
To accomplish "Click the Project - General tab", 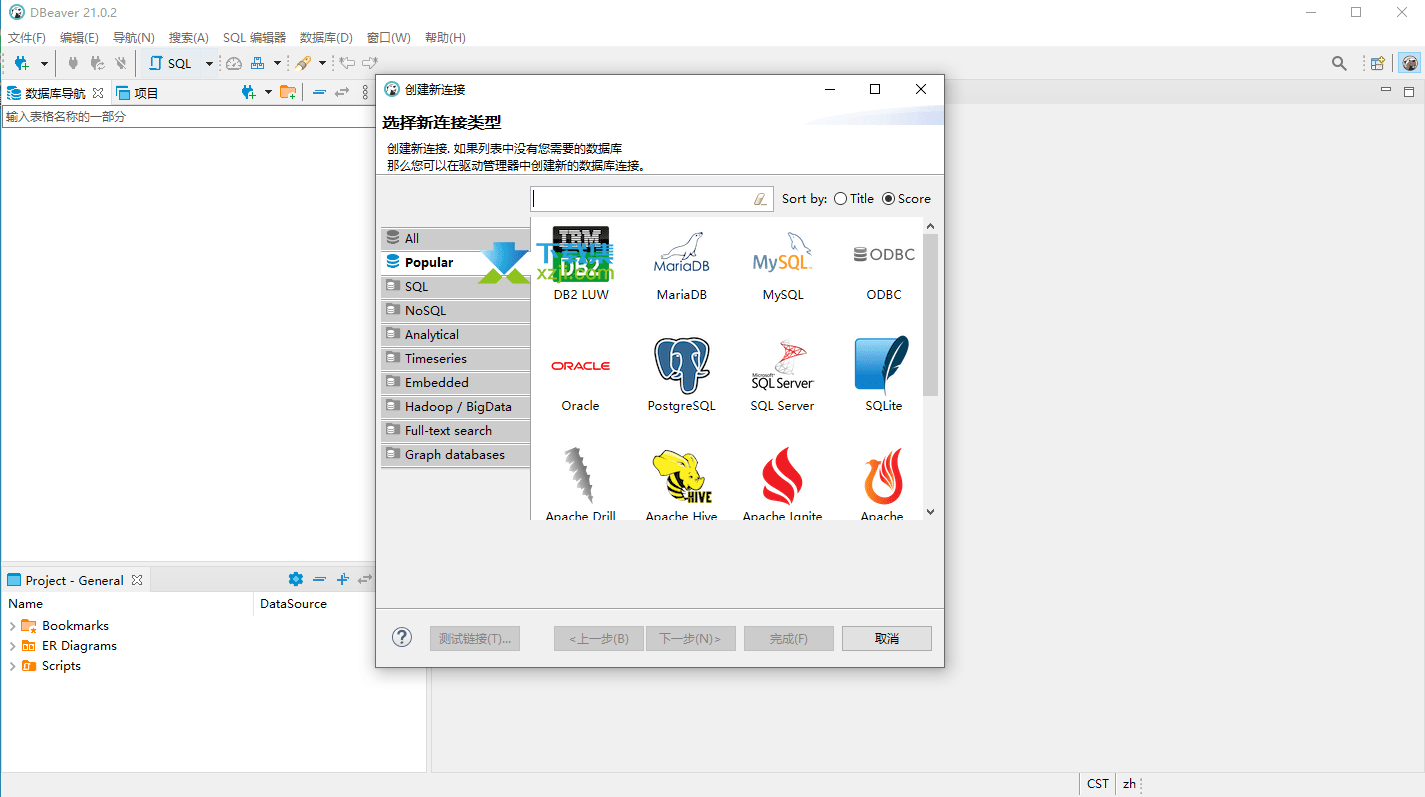I will [75, 580].
